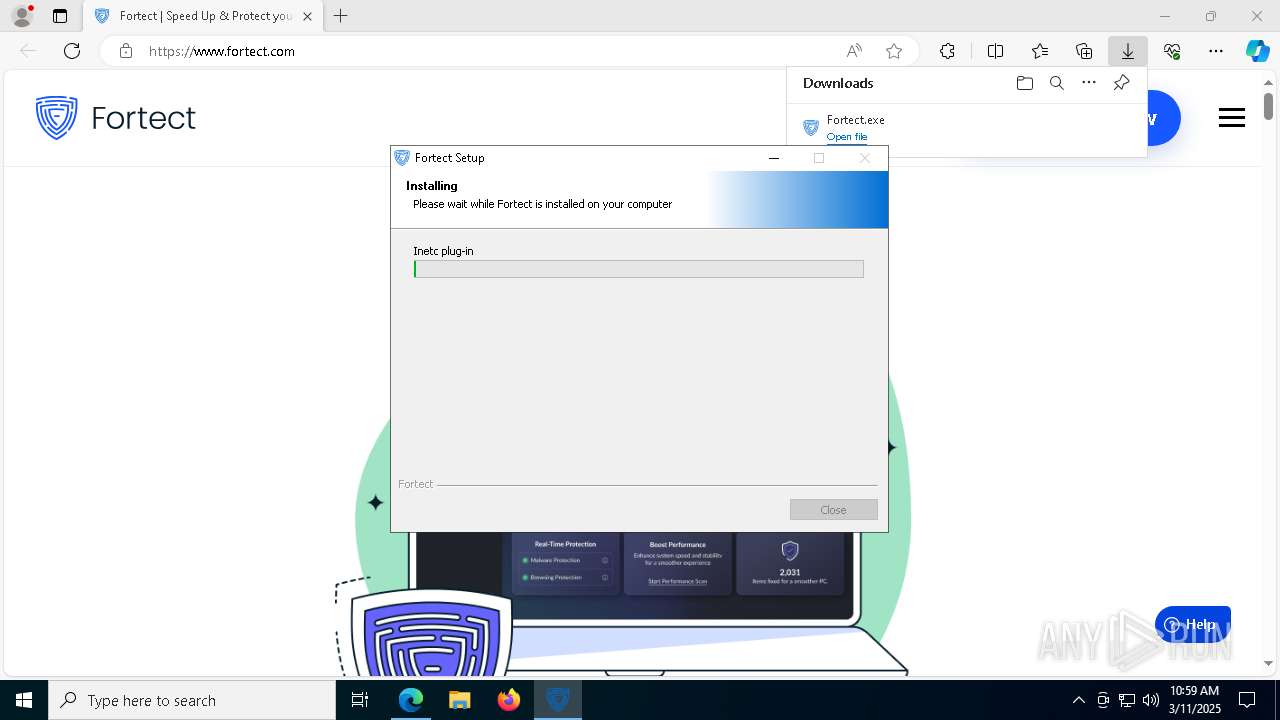This screenshot has width=1280, height=720.
Task: Open browser Extensions icon
Action: click(947, 51)
